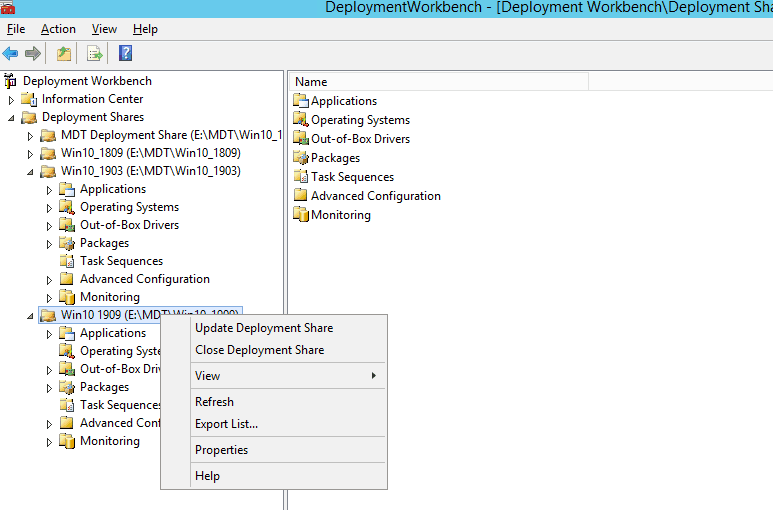The width and height of the screenshot is (773, 510).
Task: Collapse the Win10 1909 deployment share node
Action: (30, 316)
